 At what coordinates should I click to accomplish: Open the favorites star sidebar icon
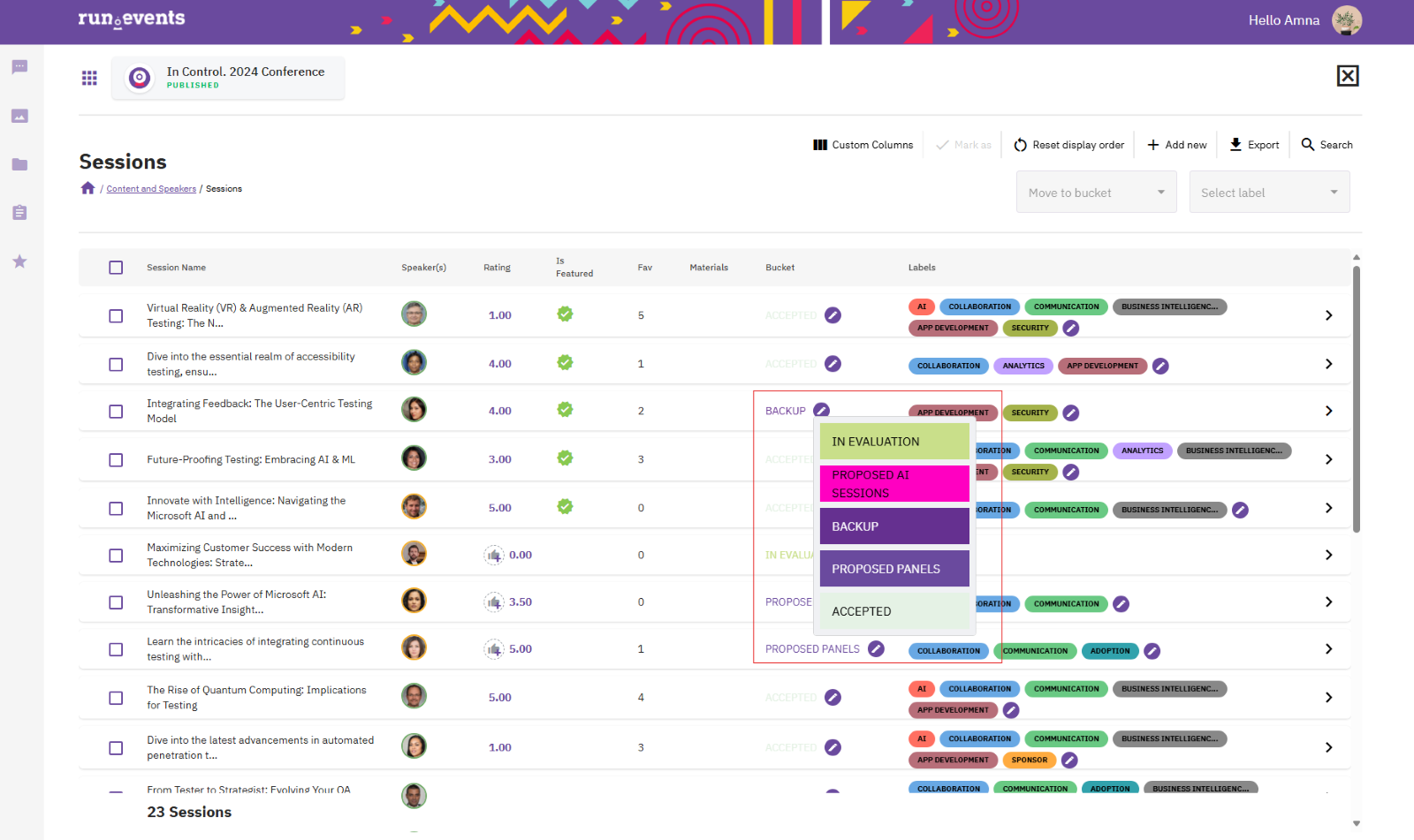19,261
